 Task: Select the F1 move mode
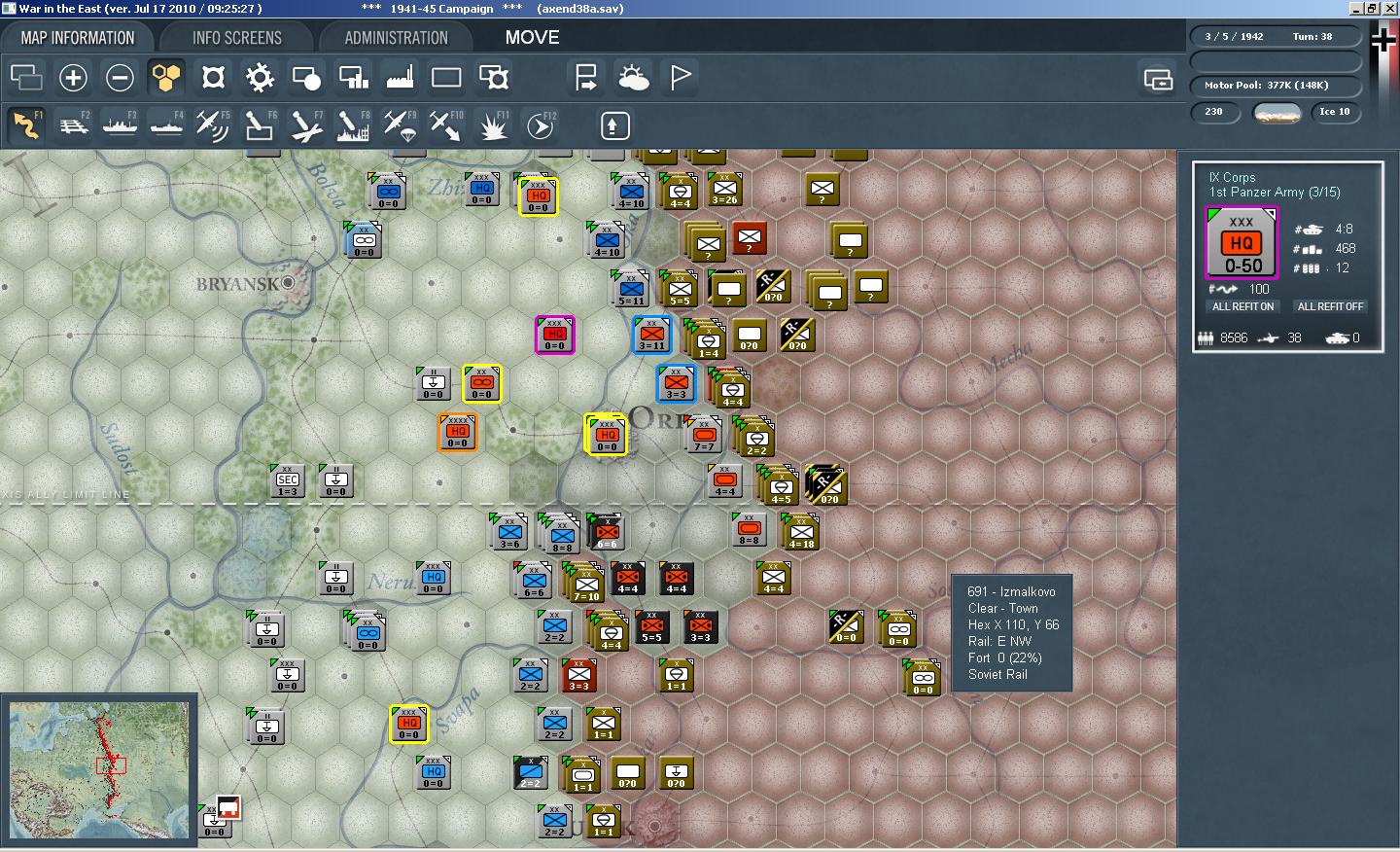pyautogui.click(x=26, y=124)
